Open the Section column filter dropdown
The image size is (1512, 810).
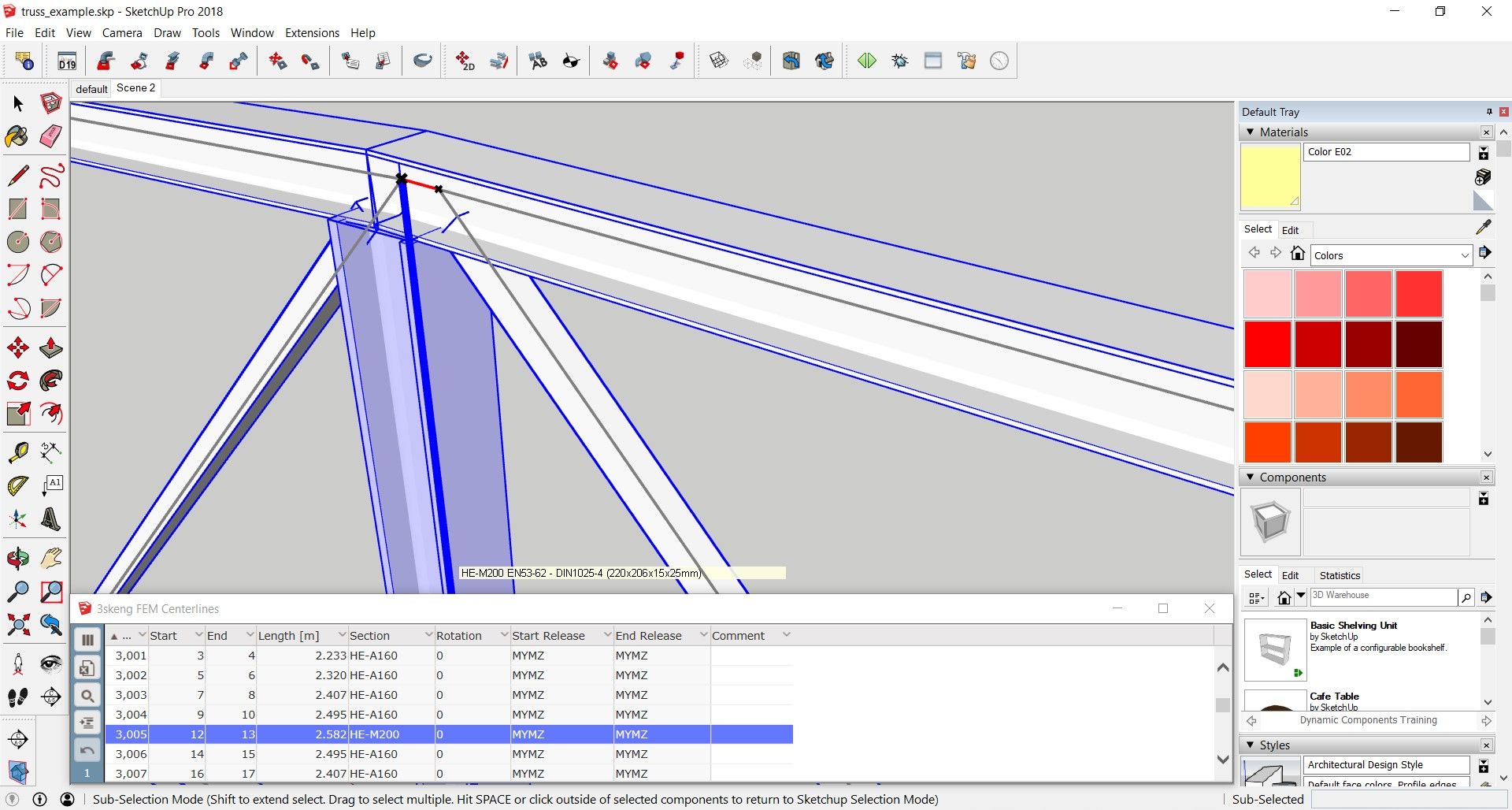pos(428,635)
